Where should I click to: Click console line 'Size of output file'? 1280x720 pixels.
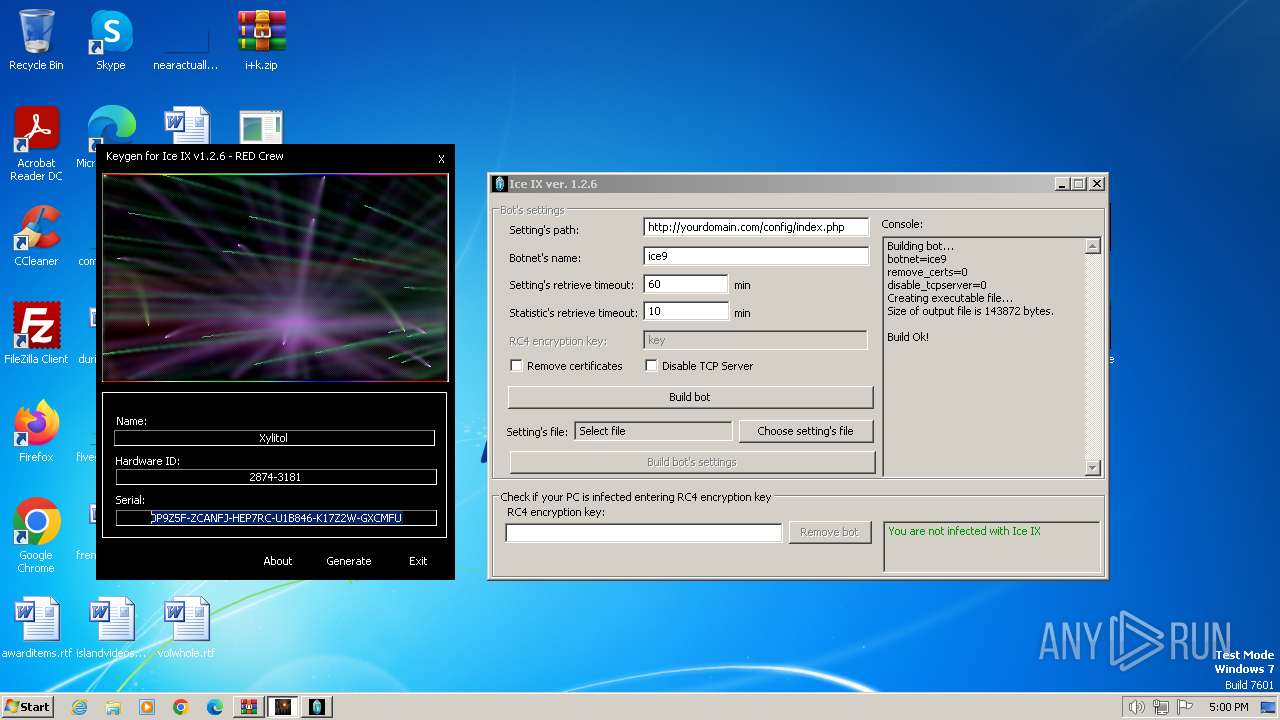coord(970,311)
